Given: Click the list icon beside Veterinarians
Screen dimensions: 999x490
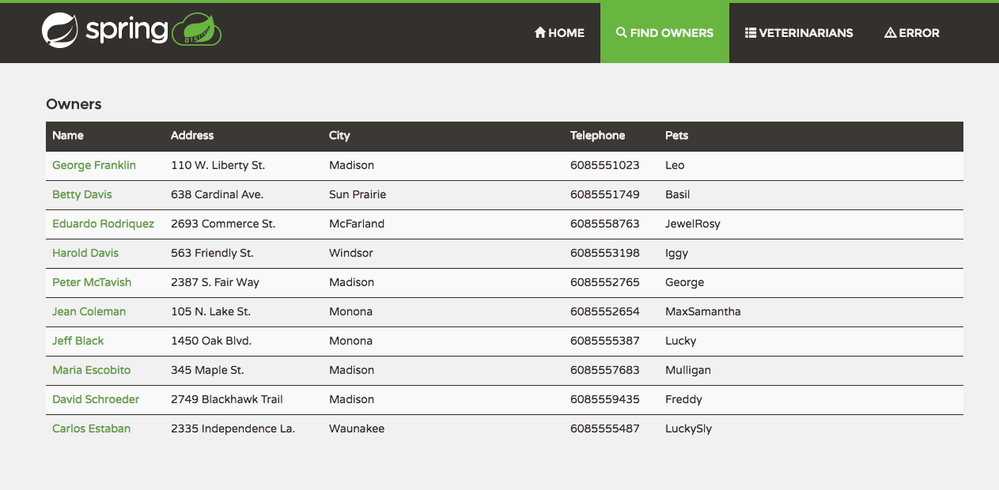Looking at the screenshot, I should point(751,32).
